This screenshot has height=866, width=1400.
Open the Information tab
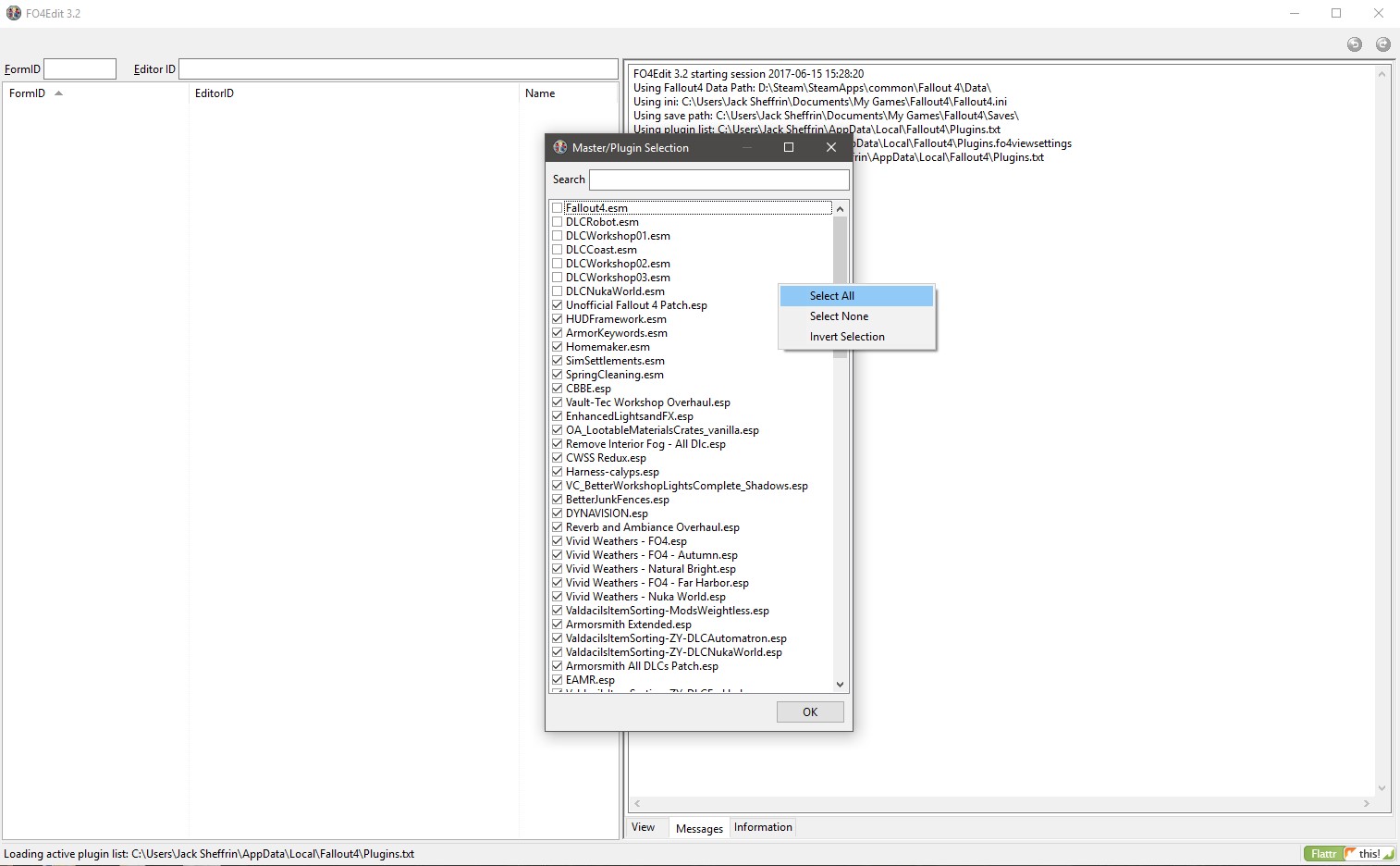(x=763, y=827)
